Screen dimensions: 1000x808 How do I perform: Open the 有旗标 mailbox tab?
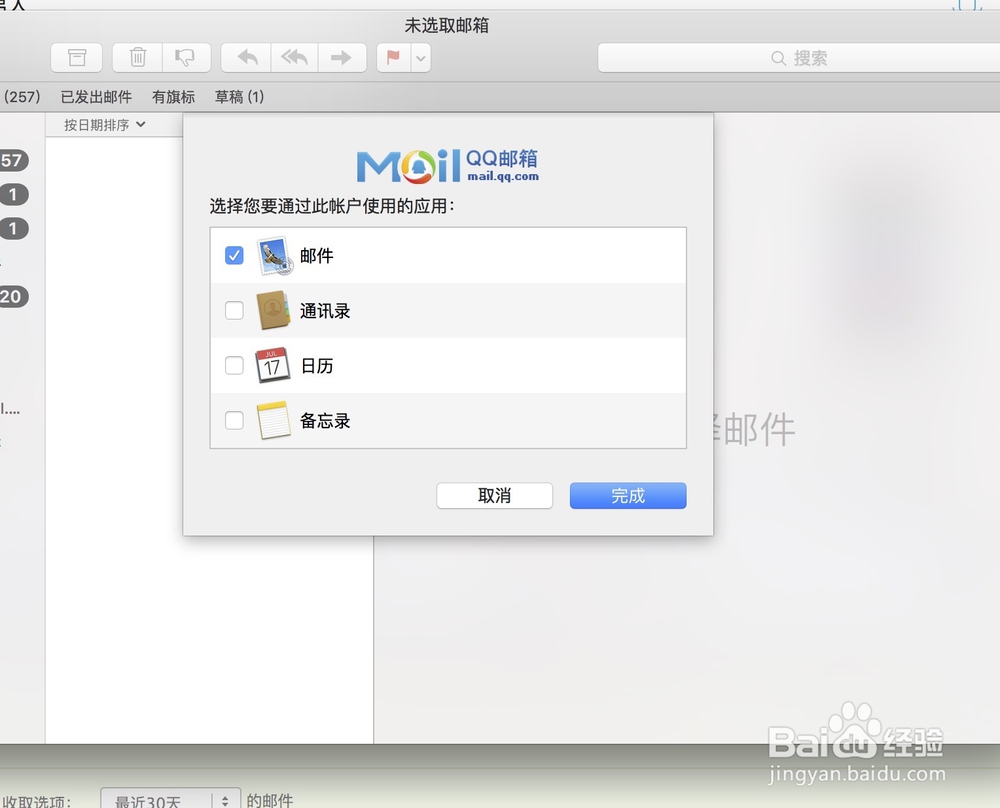(x=173, y=97)
